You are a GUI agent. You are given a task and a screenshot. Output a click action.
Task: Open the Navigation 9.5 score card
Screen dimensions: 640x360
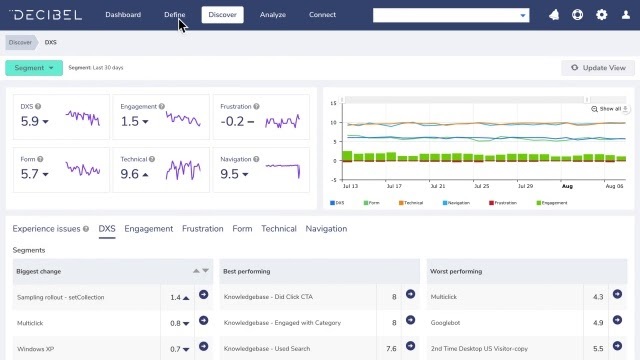(261, 170)
